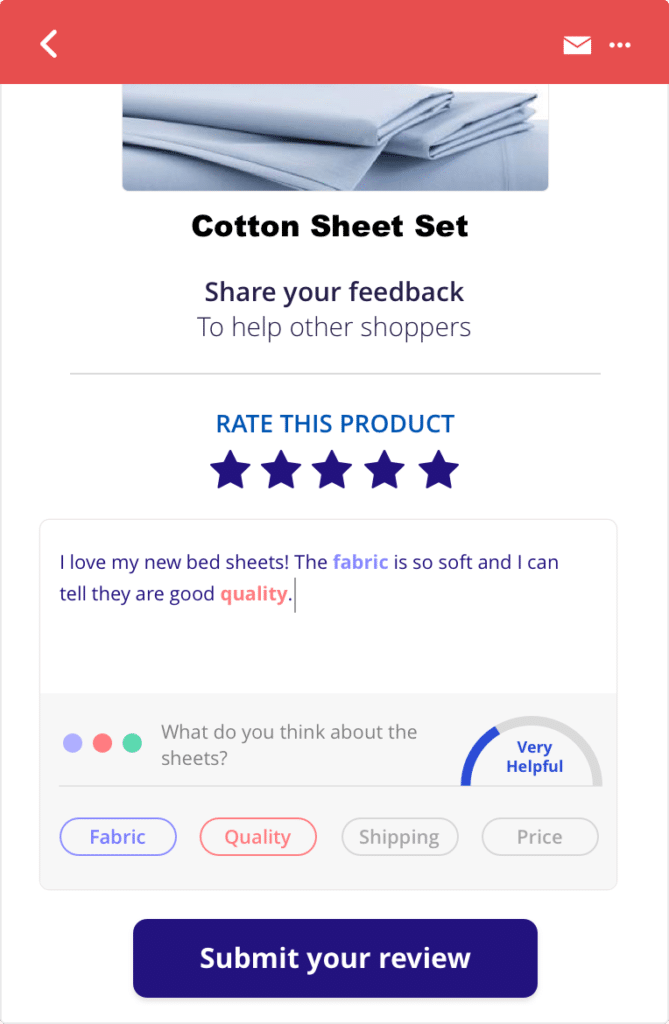Viewport: 669px width, 1024px height.
Task: Select the Price tag chip
Action: (539, 837)
